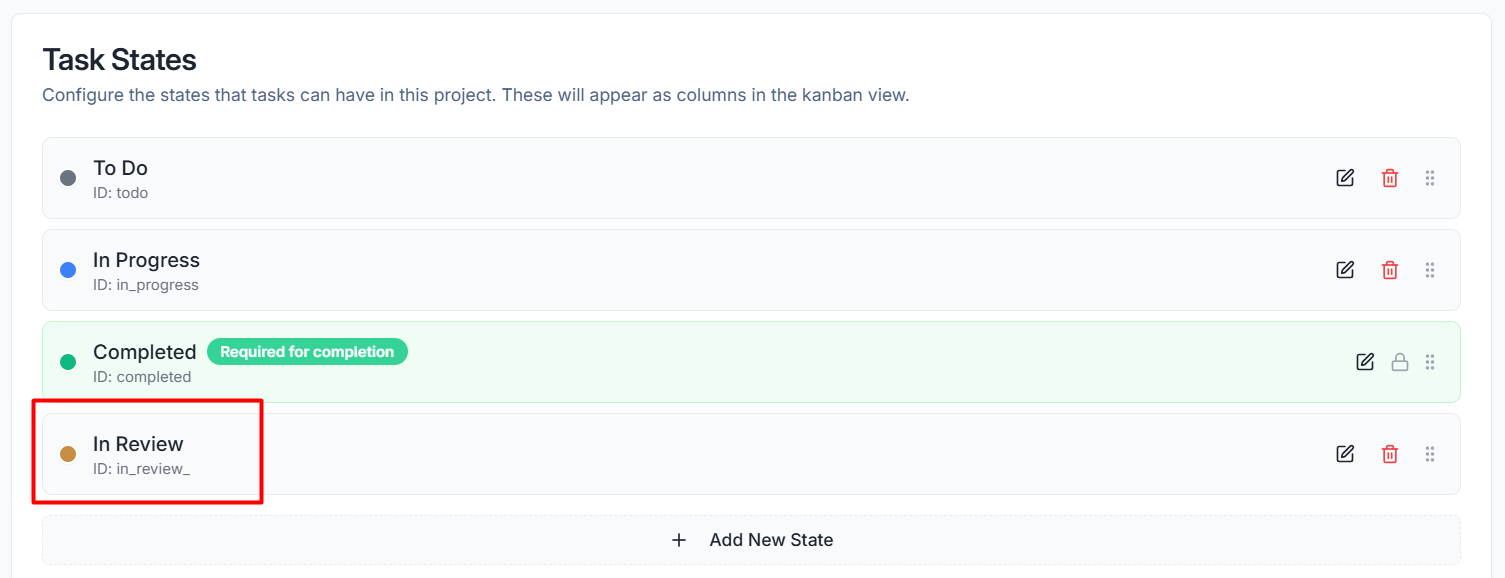Viewport: 1505px width, 578px height.
Task: Click the Completed row drag handle
Action: click(x=1430, y=362)
